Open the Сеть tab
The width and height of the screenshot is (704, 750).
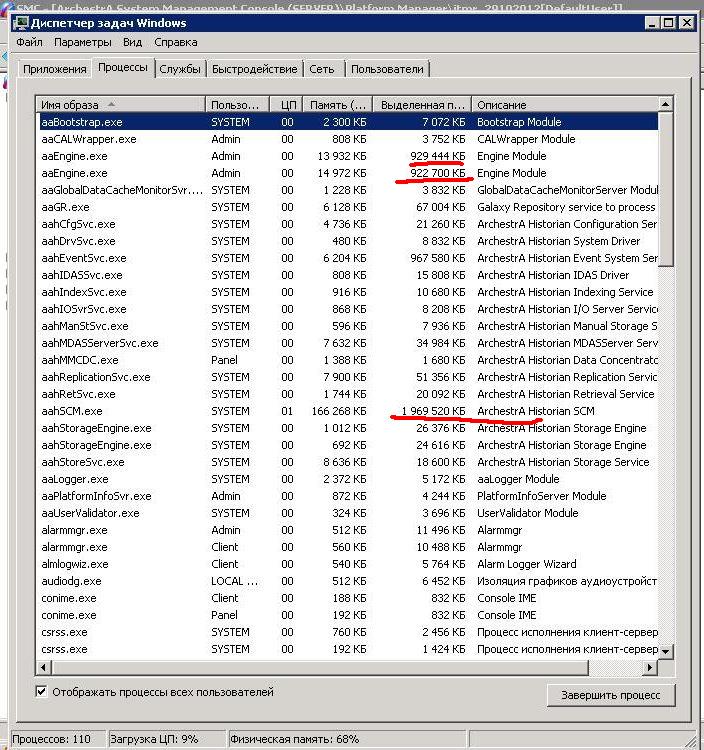pos(322,69)
